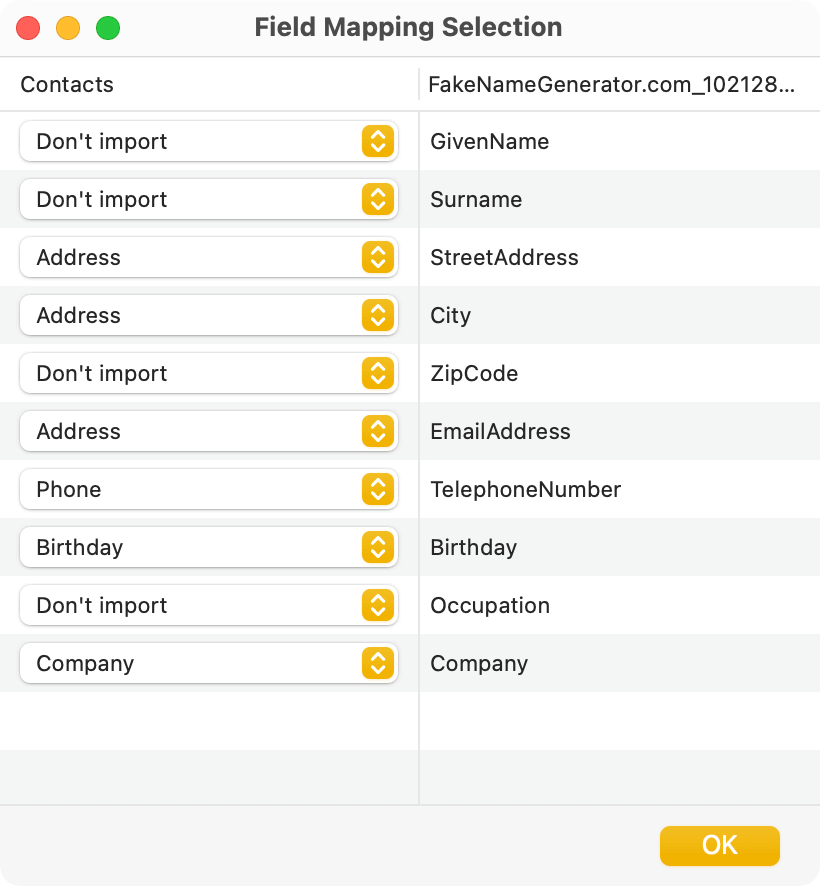Select the Occupation field row

490,606
